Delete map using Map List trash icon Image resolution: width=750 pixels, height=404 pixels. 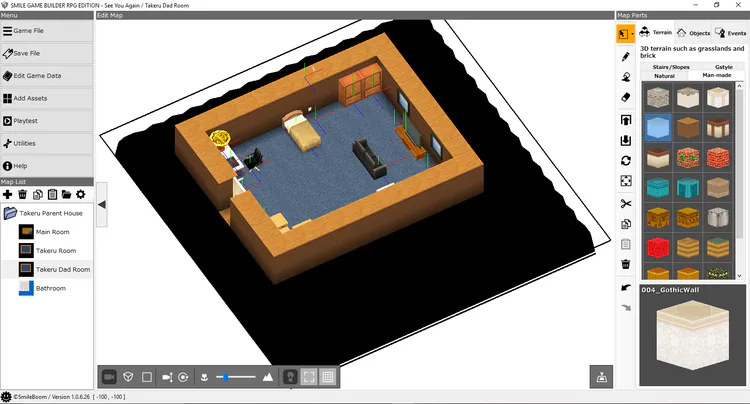coord(22,194)
